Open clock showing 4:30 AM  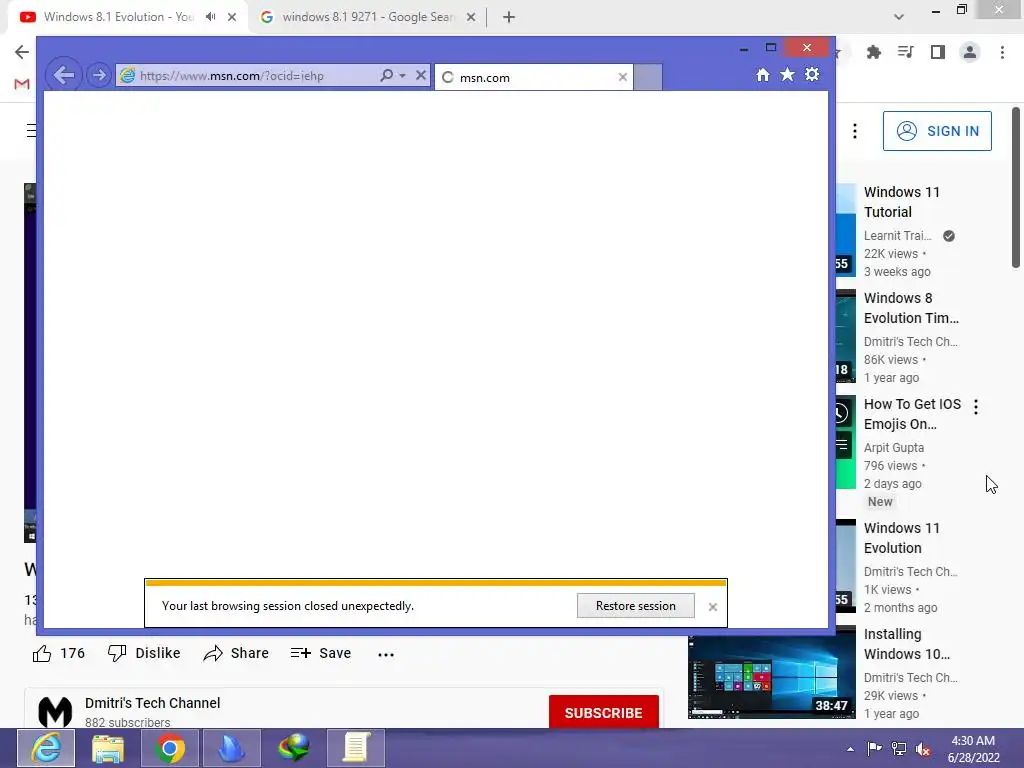point(974,749)
